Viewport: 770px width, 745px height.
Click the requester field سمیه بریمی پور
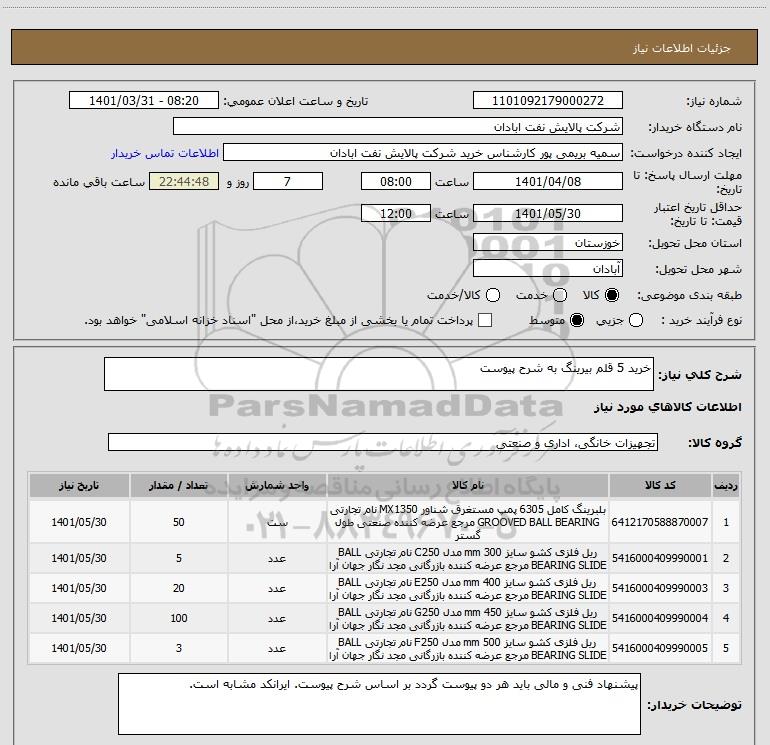coord(423,153)
